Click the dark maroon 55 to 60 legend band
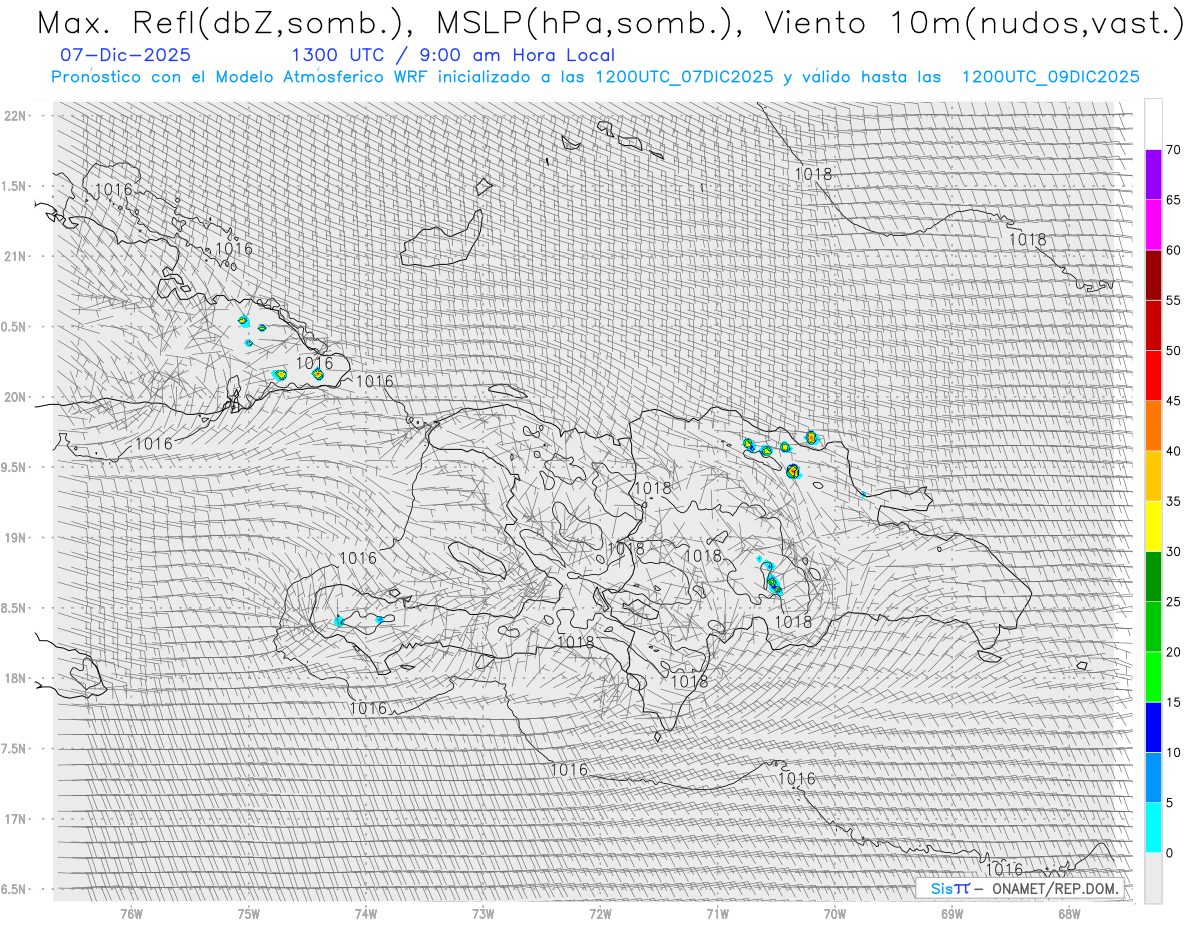 pyautogui.click(x=1153, y=275)
